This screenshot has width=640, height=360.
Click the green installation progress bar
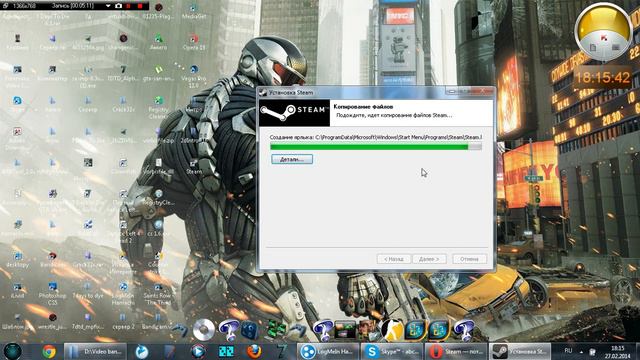(376, 147)
